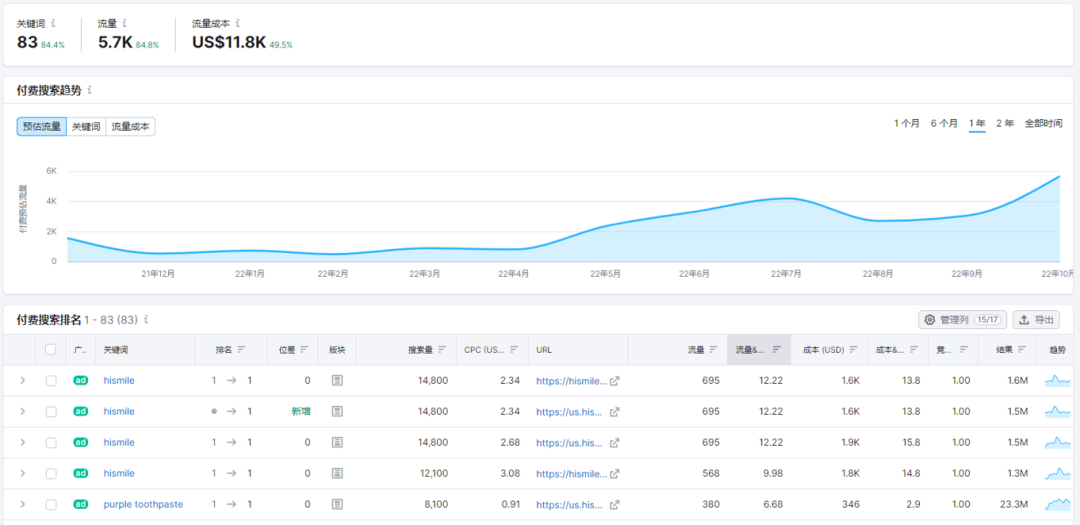Expand the 1.6M results hismile row

(22, 380)
